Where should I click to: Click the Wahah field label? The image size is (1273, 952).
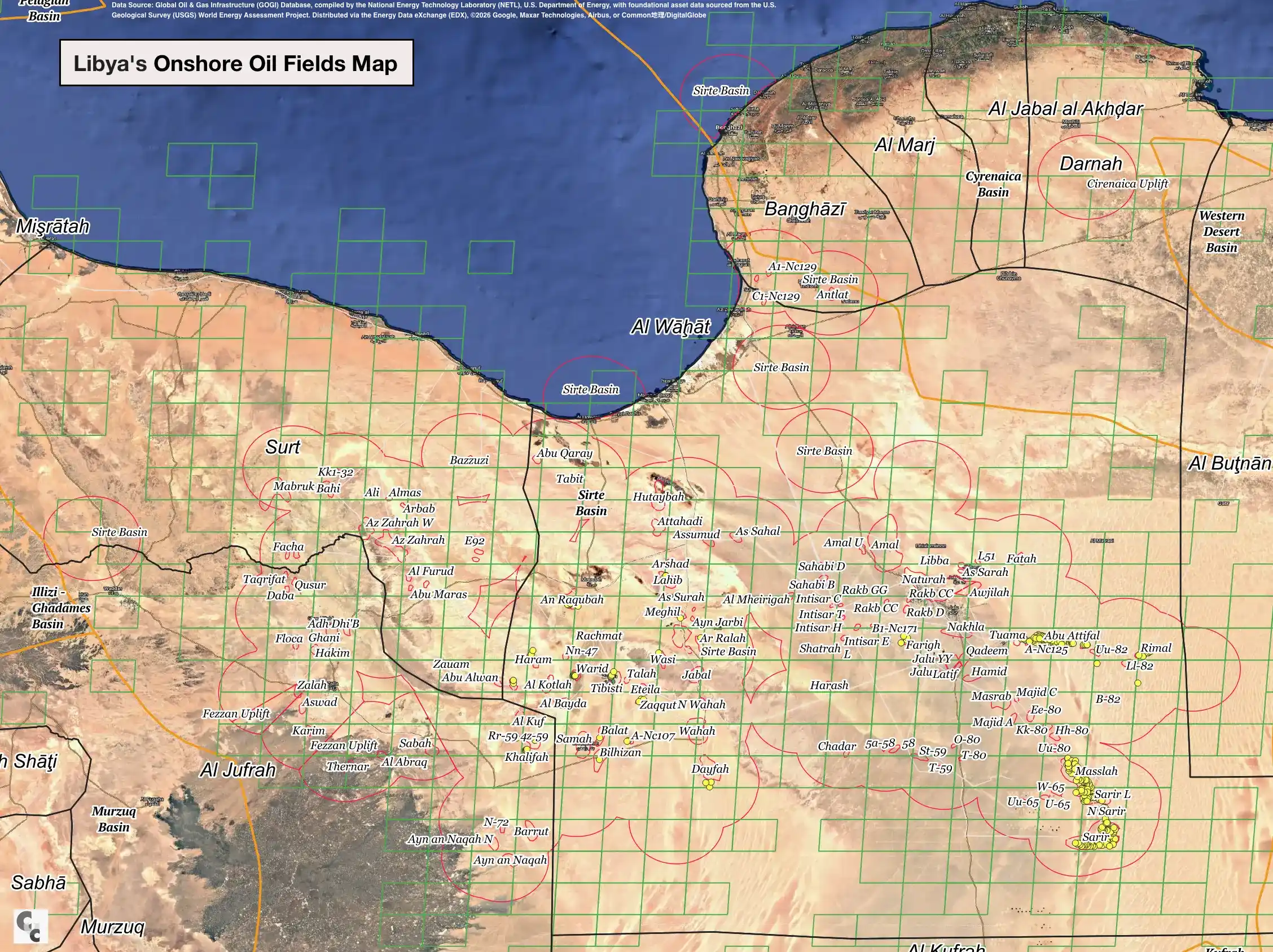pyautogui.click(x=697, y=730)
